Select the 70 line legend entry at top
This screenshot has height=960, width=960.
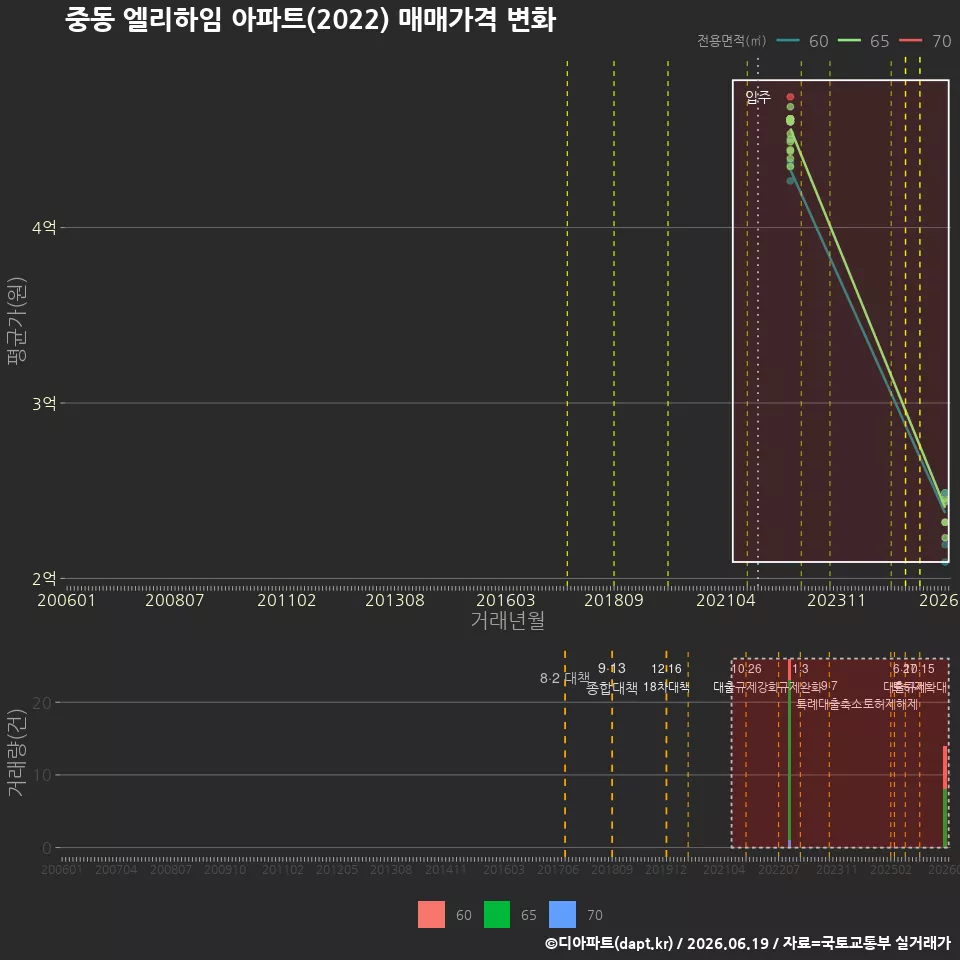coord(925,41)
